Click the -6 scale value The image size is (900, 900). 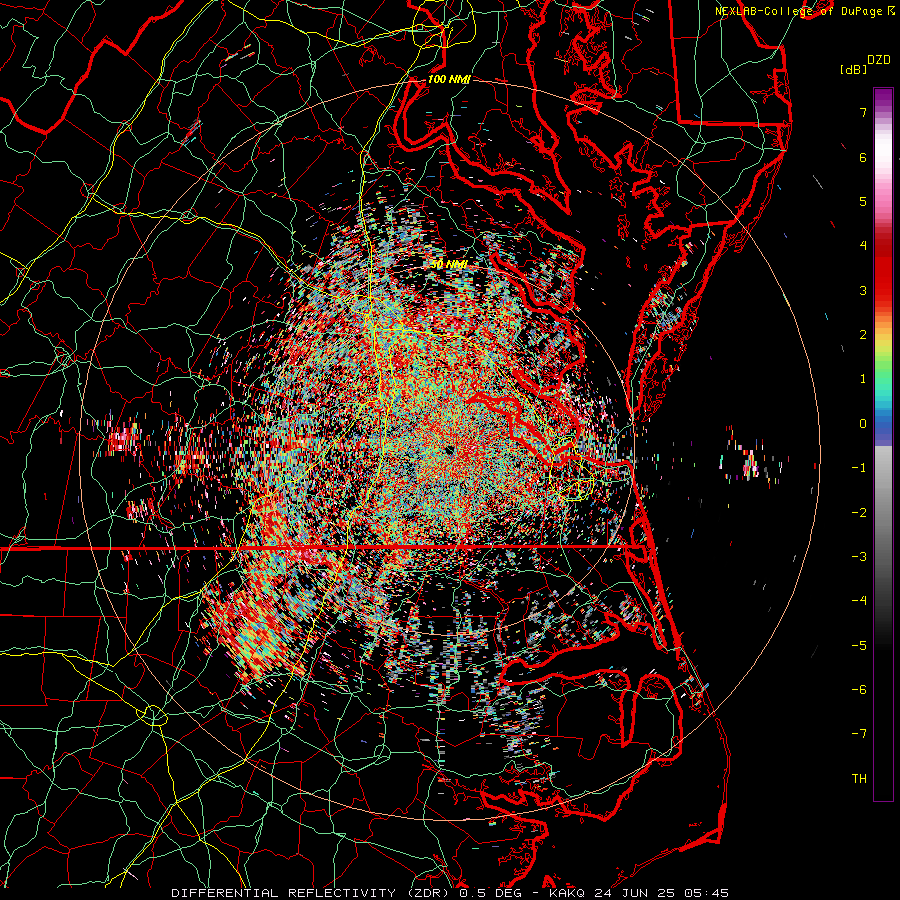pos(859,689)
